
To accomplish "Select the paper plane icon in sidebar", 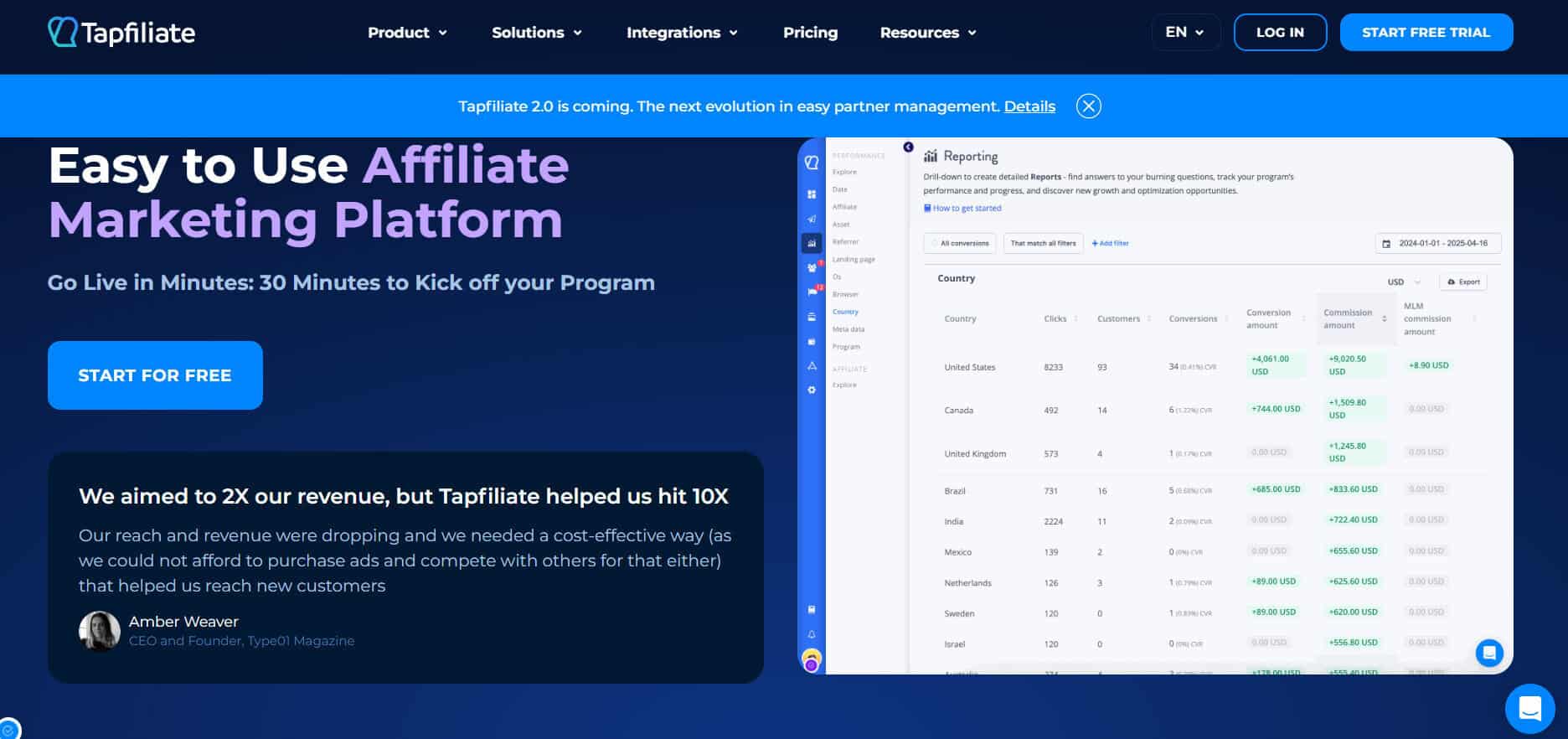I will click(812, 219).
